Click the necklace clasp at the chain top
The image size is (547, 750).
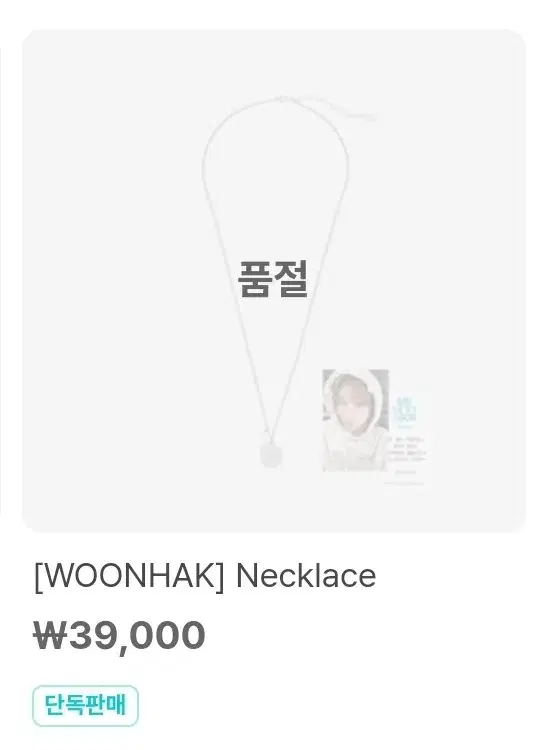pos(284,99)
